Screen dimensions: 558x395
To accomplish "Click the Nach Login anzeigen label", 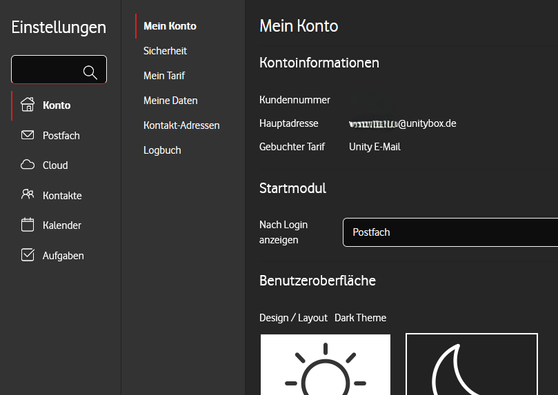I will pyautogui.click(x=284, y=232).
